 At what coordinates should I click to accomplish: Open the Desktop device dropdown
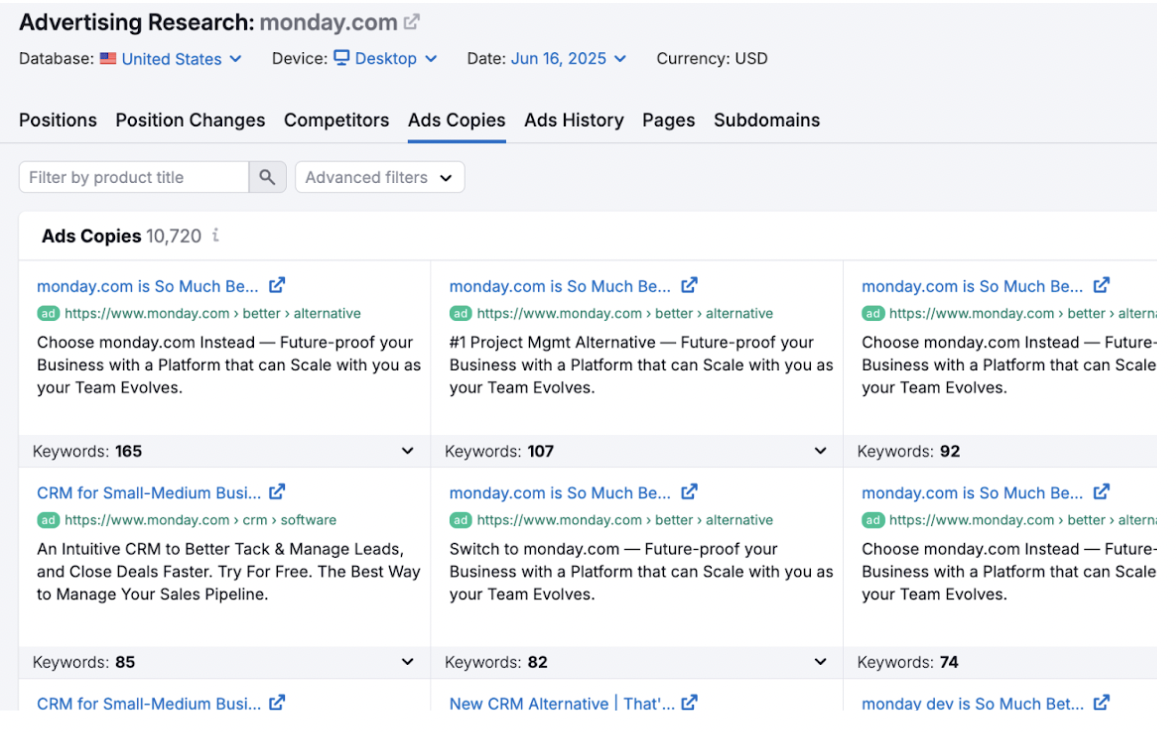[385, 59]
